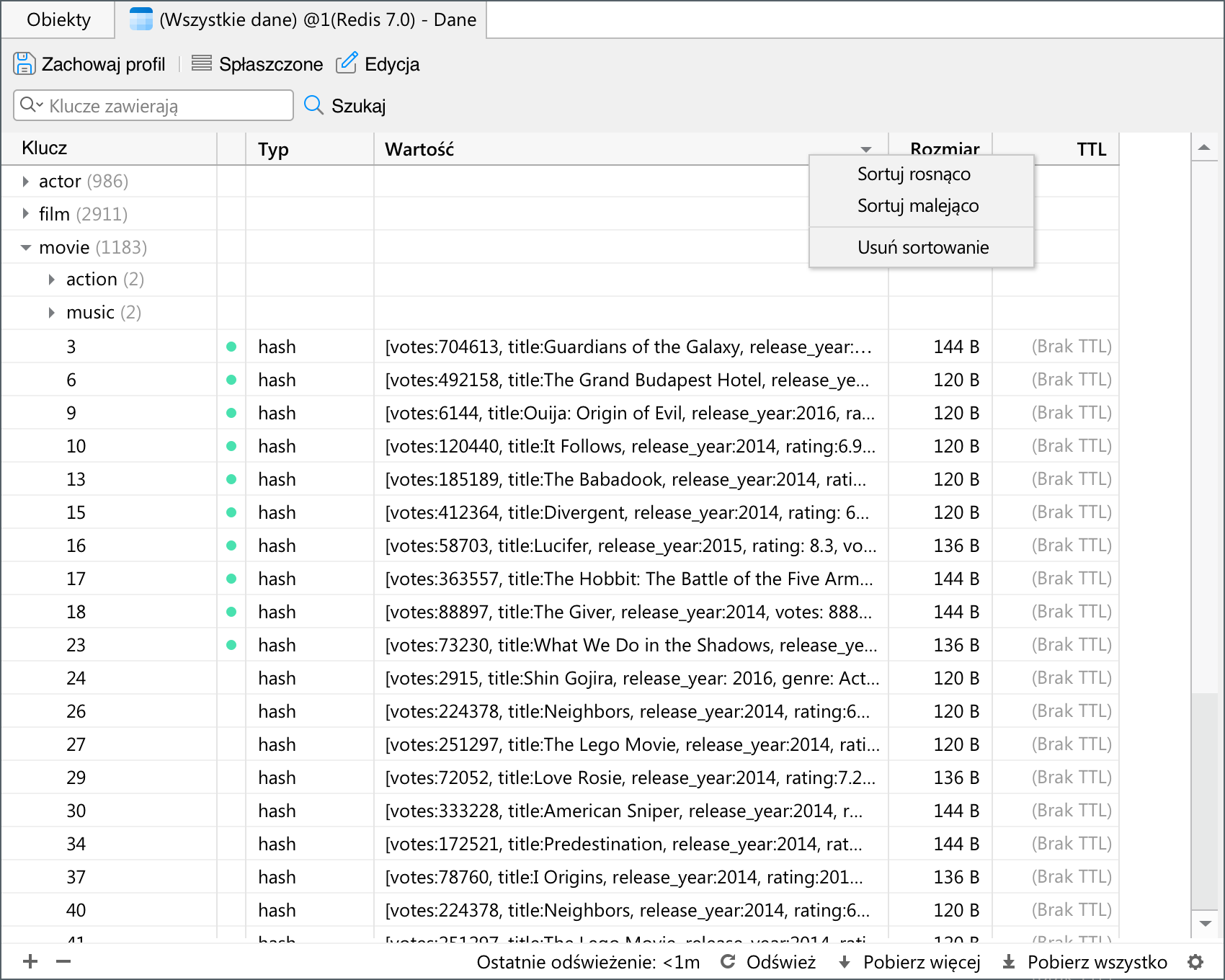Click the Odśwież refresh icon
Screen dimensions: 1225x980
click(728, 961)
